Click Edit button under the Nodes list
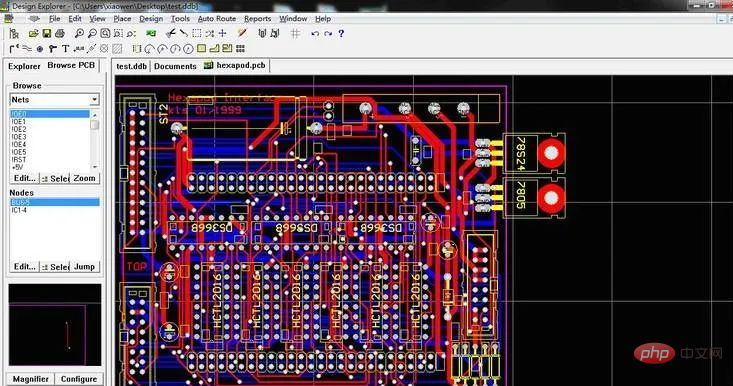The height and width of the screenshot is (386, 733). pos(24,266)
